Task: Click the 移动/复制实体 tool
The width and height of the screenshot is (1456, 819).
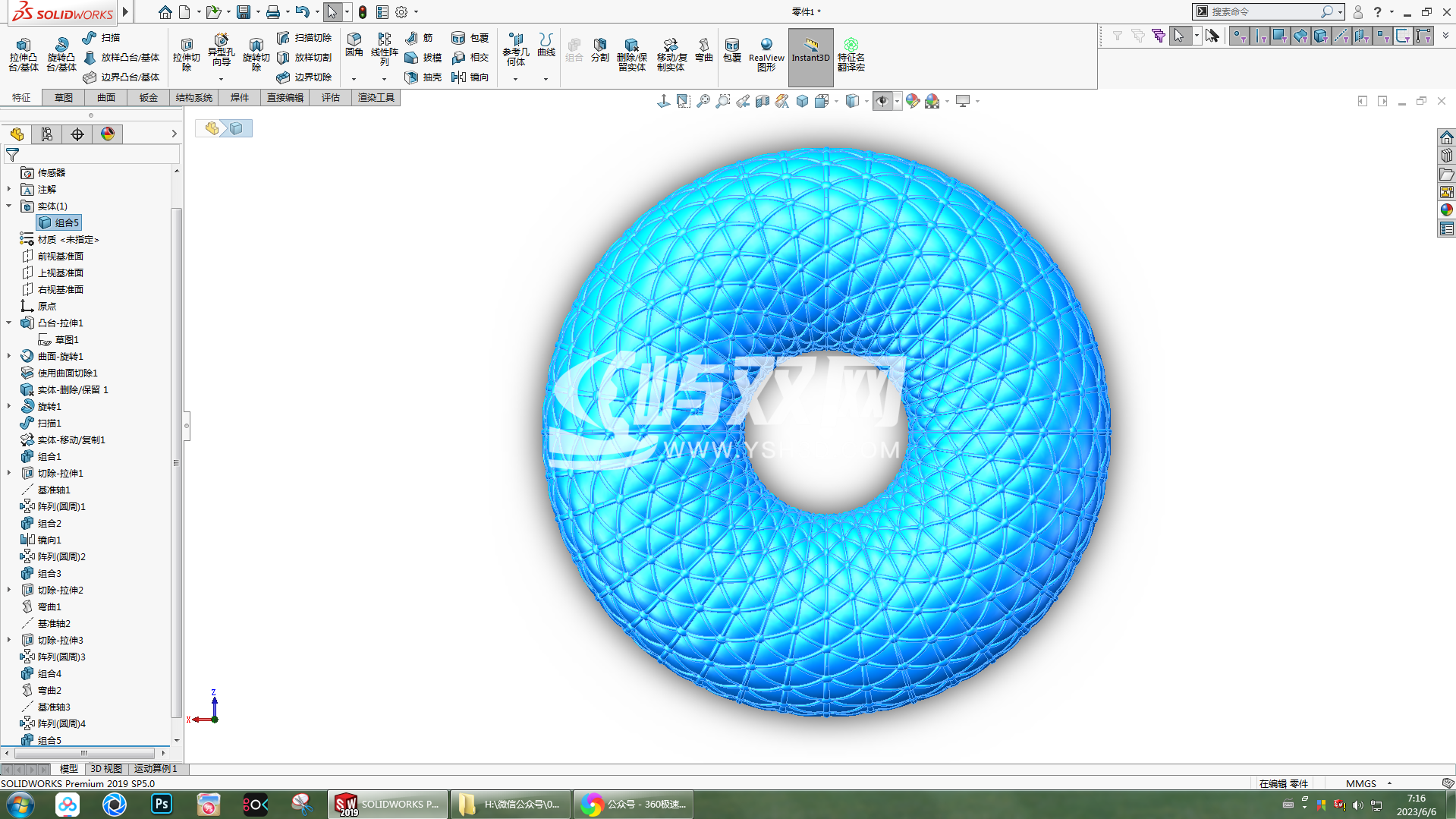Action: coord(671,55)
